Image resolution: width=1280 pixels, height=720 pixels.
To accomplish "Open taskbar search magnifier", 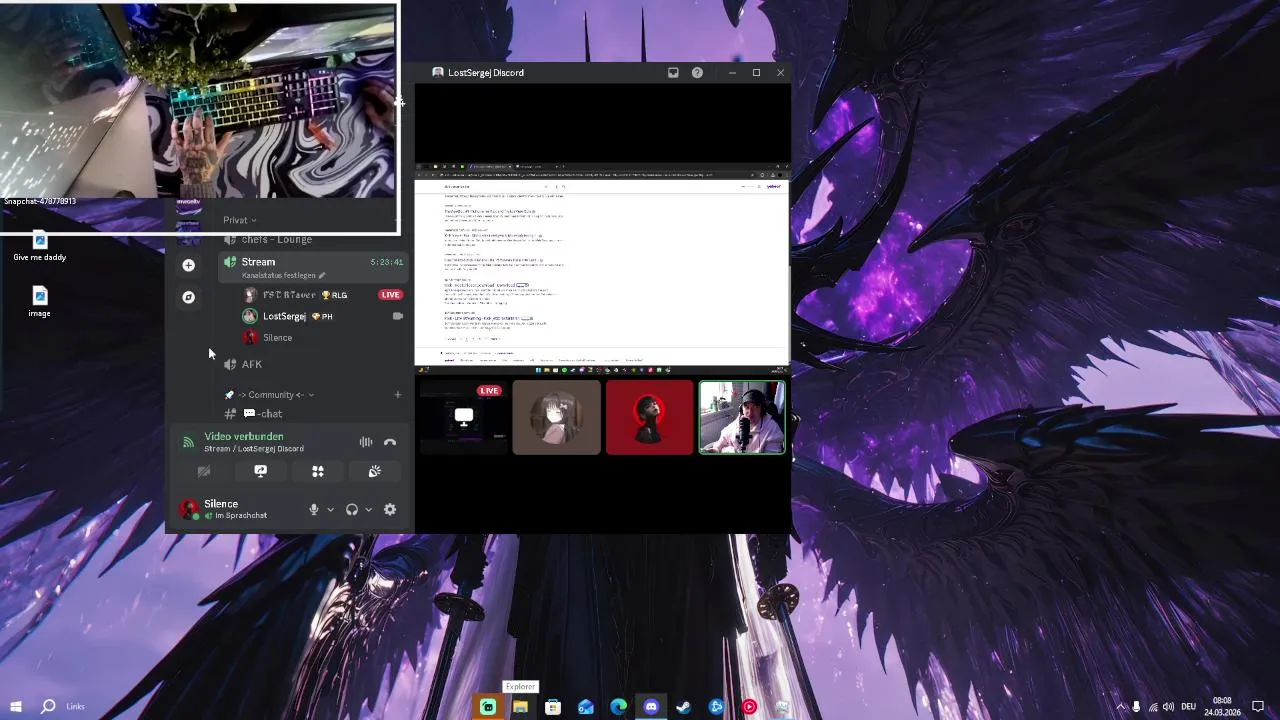I will pyautogui.click(x=48, y=707).
